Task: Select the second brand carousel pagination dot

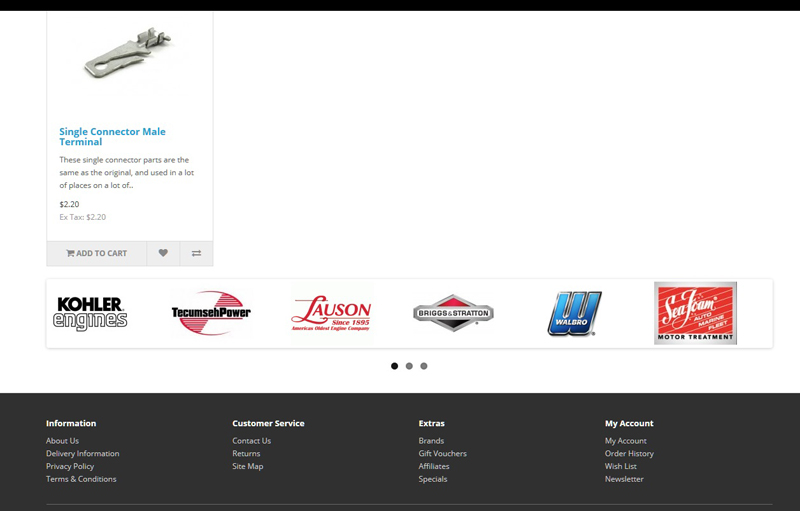Action: point(409,366)
